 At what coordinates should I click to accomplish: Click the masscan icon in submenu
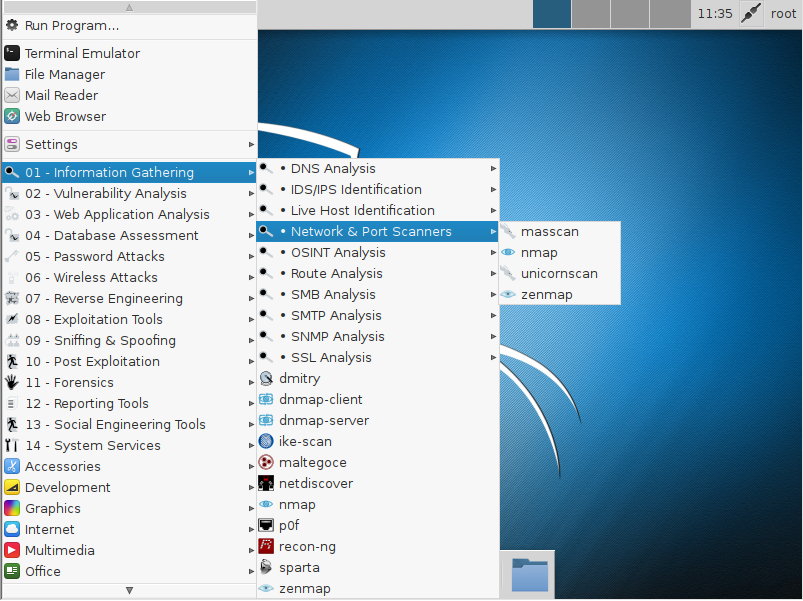508,231
